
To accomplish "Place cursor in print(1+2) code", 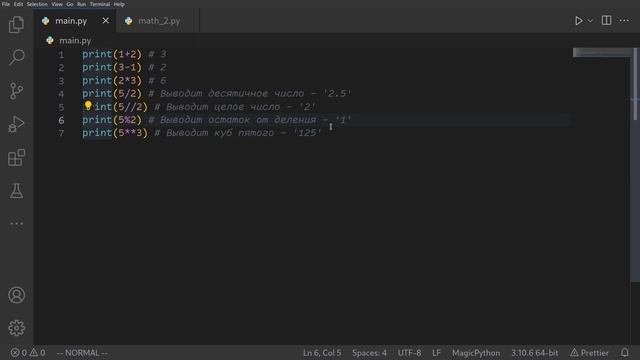I will pos(112,54).
